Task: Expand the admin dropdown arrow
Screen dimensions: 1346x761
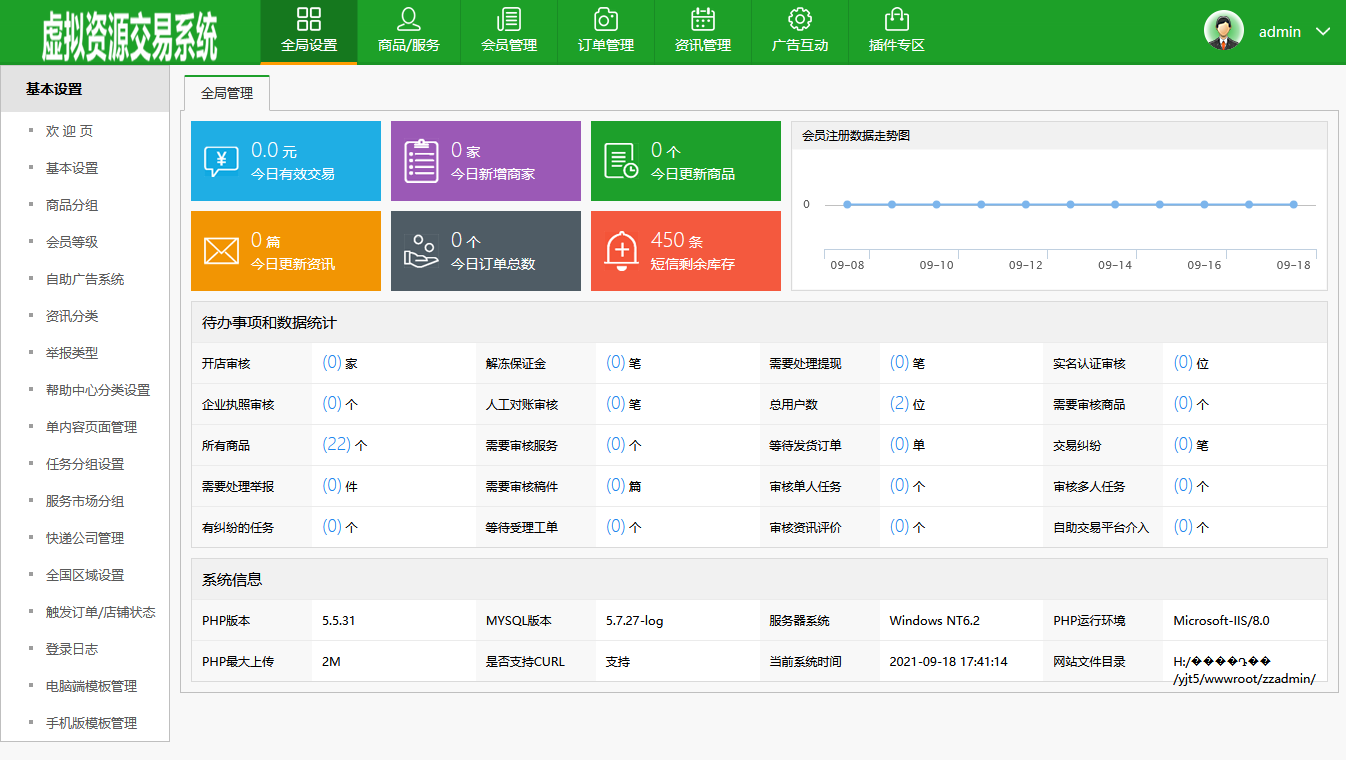Action: [x=1323, y=32]
